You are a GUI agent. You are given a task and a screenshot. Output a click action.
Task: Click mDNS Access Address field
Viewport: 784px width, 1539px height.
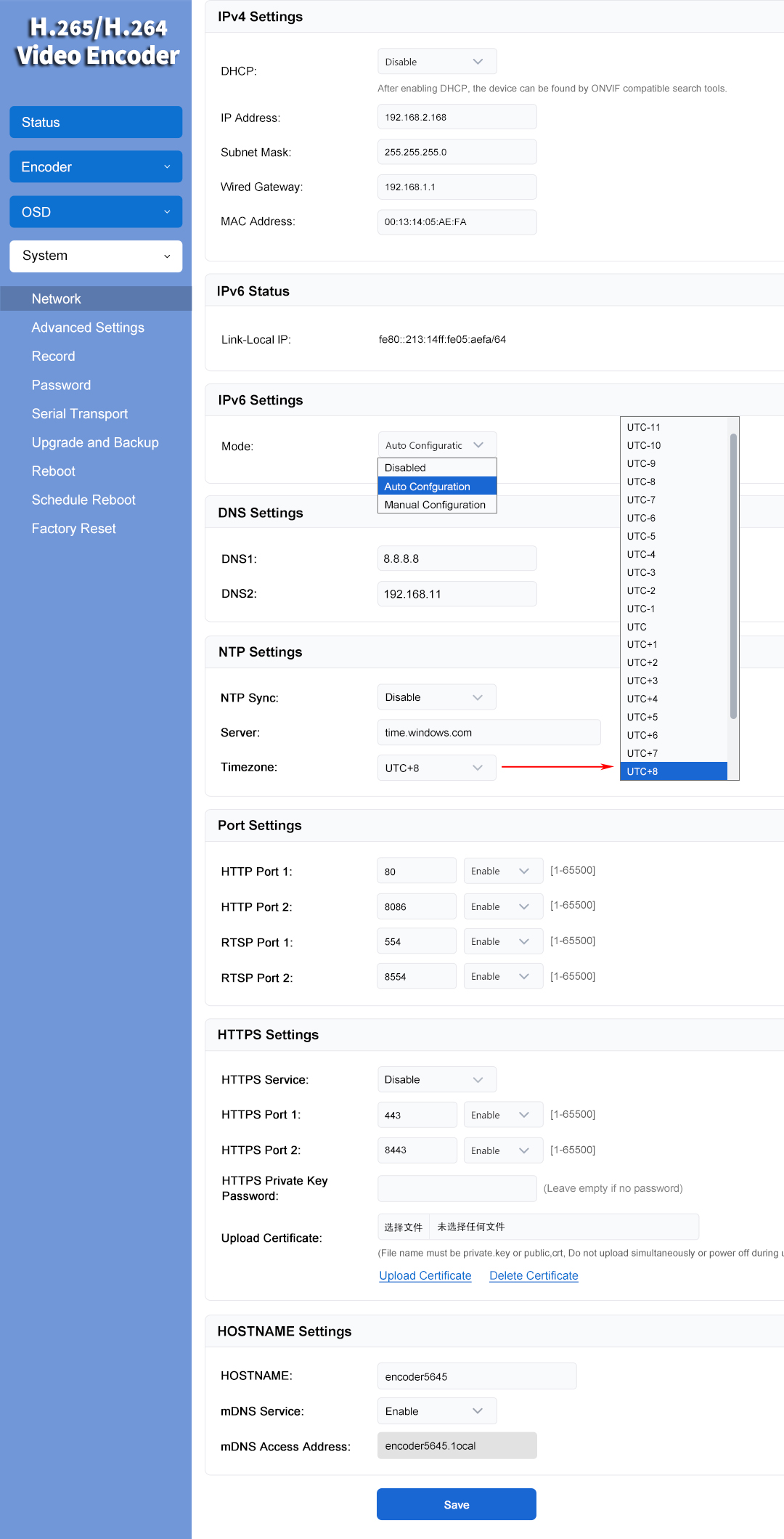tap(457, 1445)
